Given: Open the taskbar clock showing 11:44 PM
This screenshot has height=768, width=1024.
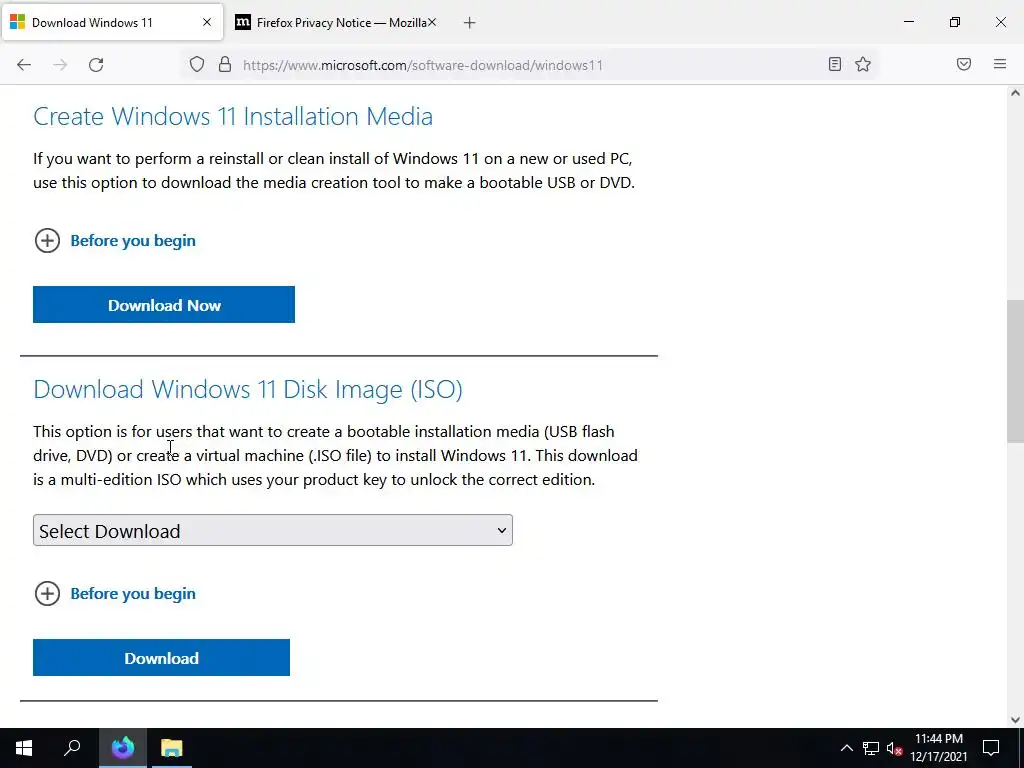Looking at the screenshot, I should (939, 748).
